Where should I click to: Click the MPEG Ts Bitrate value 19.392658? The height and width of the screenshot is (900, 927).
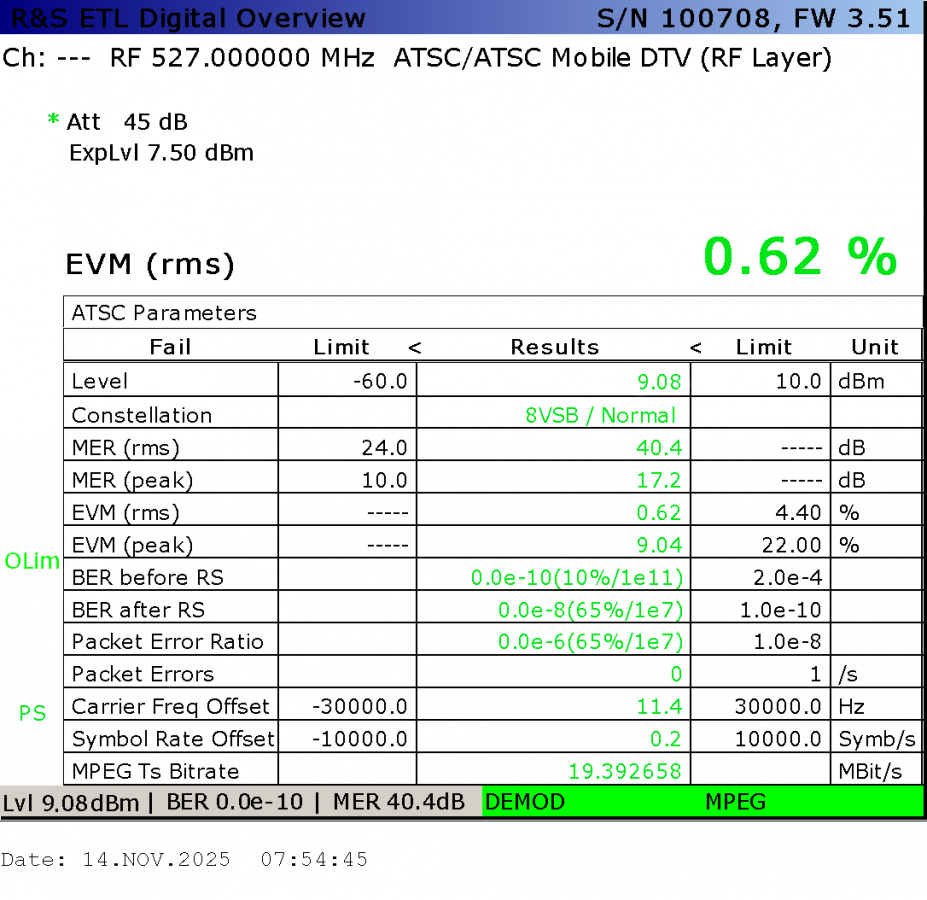pyautogui.click(x=625, y=771)
